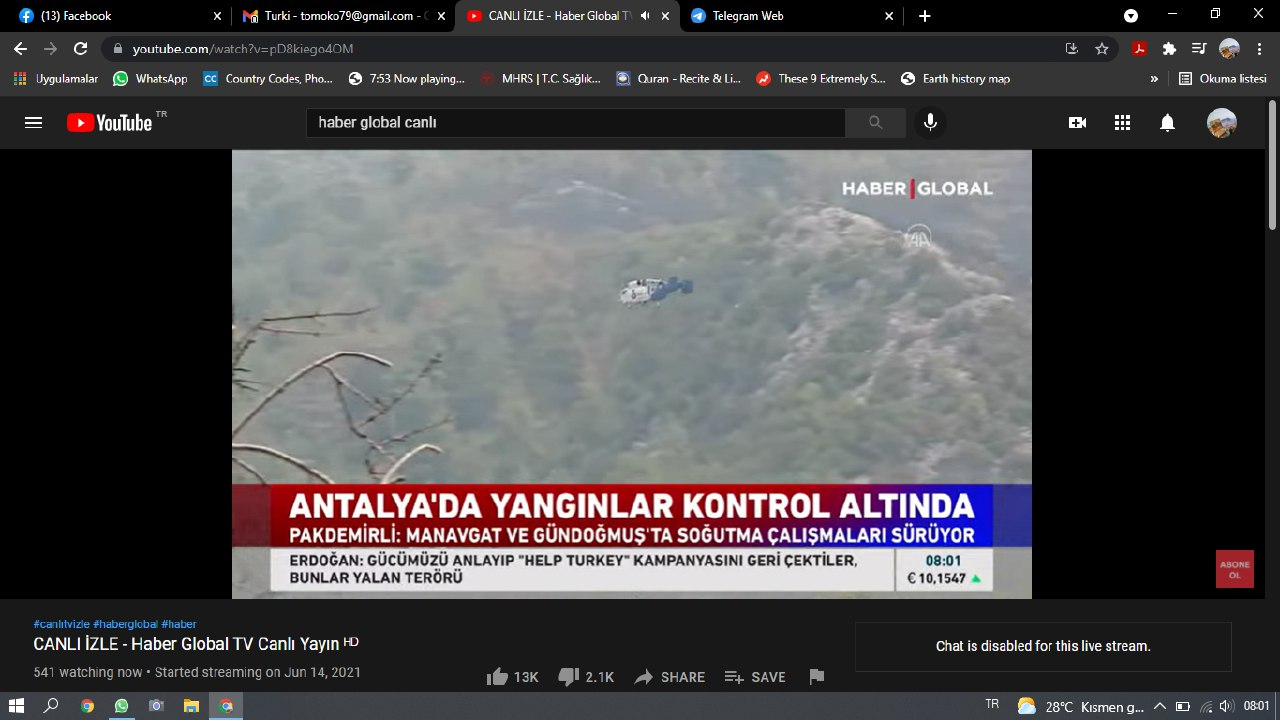The width and height of the screenshot is (1280, 720).
Task: Start voice search with microphone icon
Action: click(x=930, y=122)
